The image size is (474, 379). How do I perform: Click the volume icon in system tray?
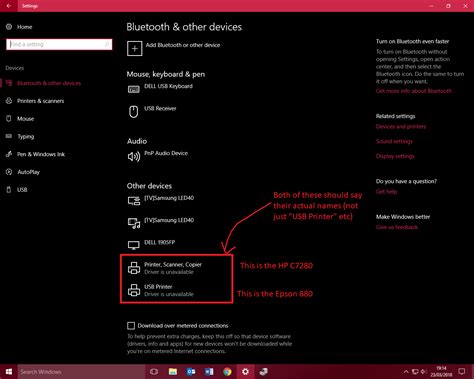[x=424, y=371]
